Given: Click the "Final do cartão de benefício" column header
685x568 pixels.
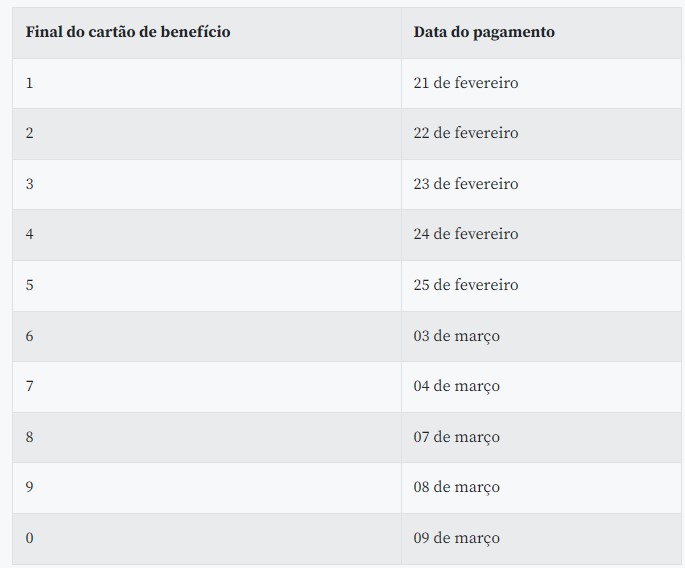Looking at the screenshot, I should tap(128, 32).
